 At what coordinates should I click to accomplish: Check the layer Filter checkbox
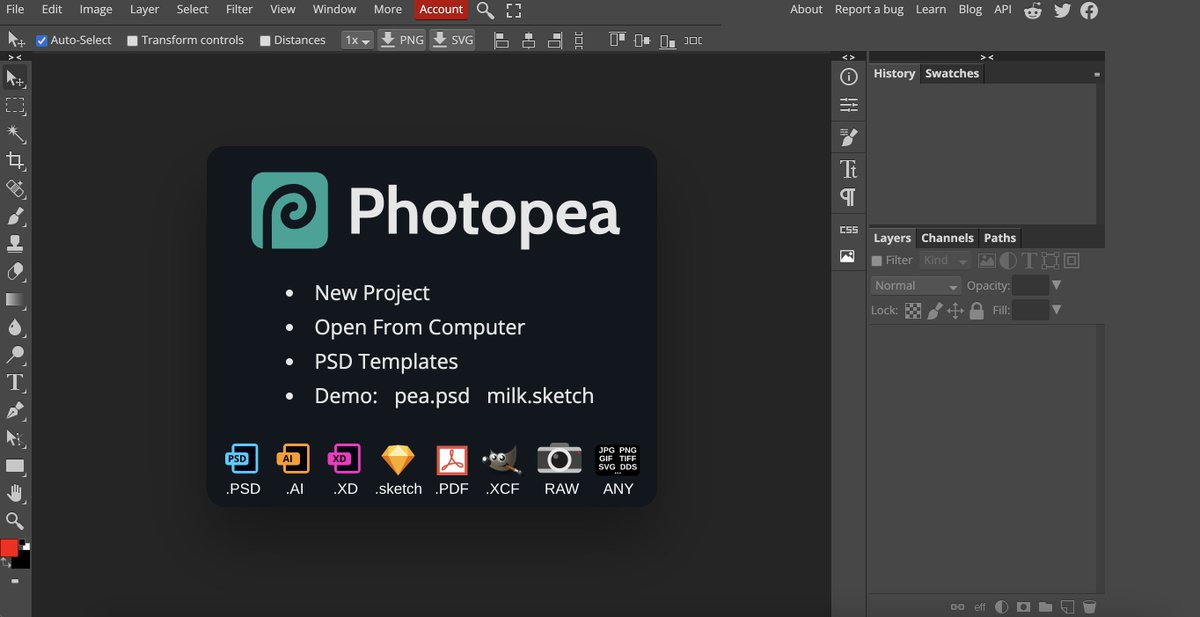877,261
